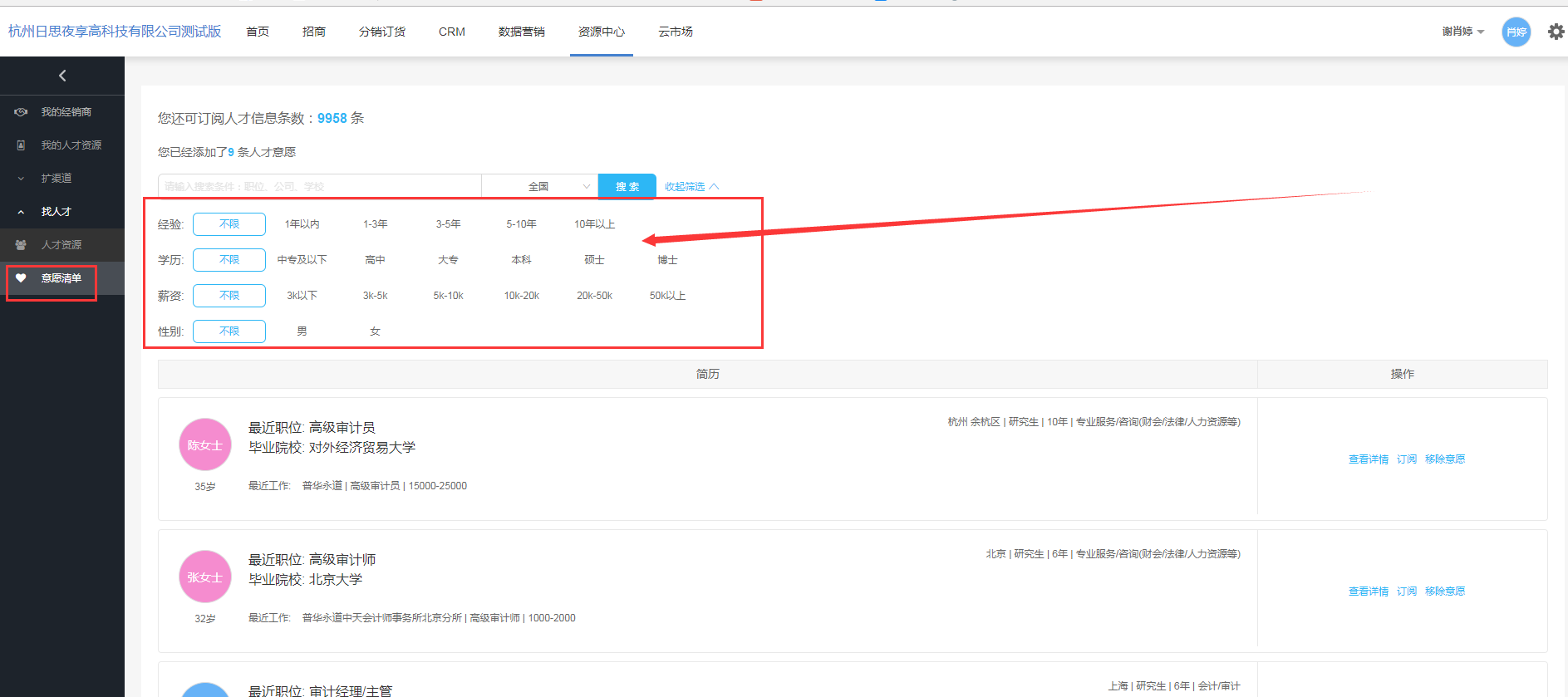Click the people icon beside 人才资源
This screenshot has height=697, width=1568.
(21, 245)
